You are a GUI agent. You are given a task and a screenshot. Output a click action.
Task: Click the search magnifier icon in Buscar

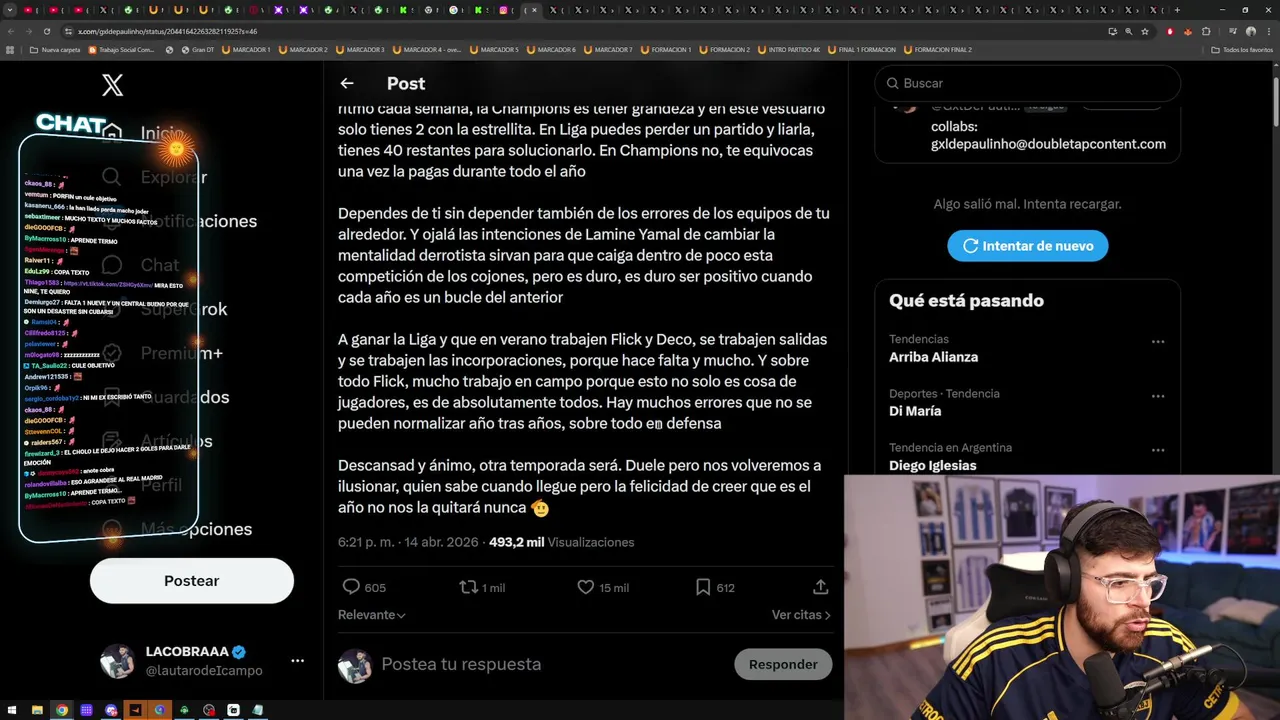coord(893,83)
